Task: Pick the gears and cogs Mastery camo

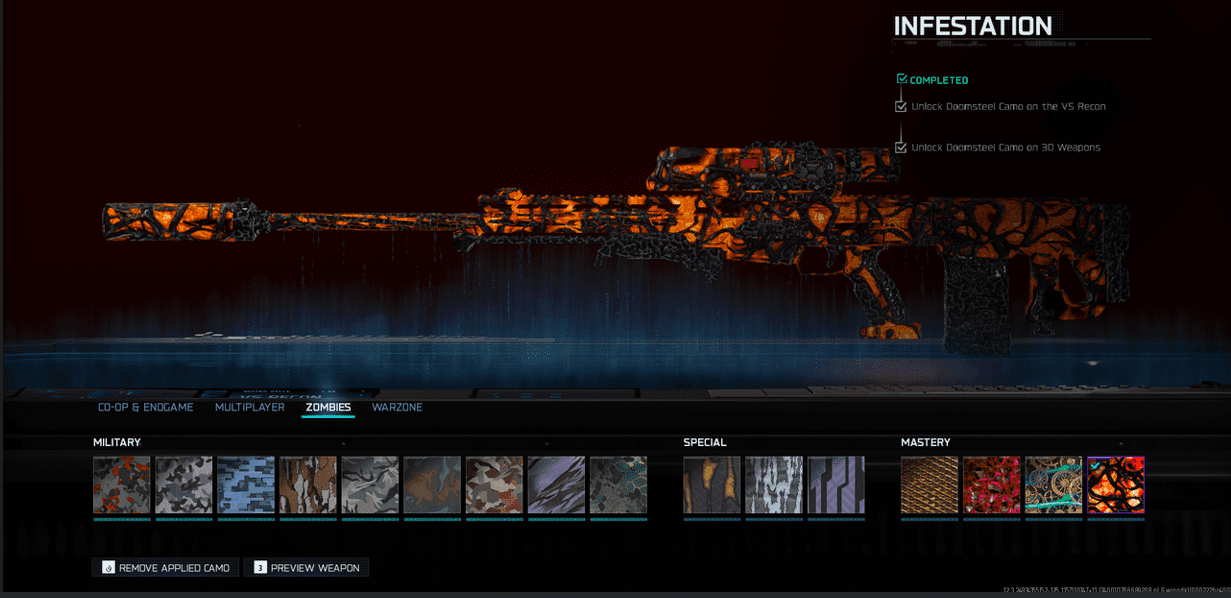Action: point(1054,485)
